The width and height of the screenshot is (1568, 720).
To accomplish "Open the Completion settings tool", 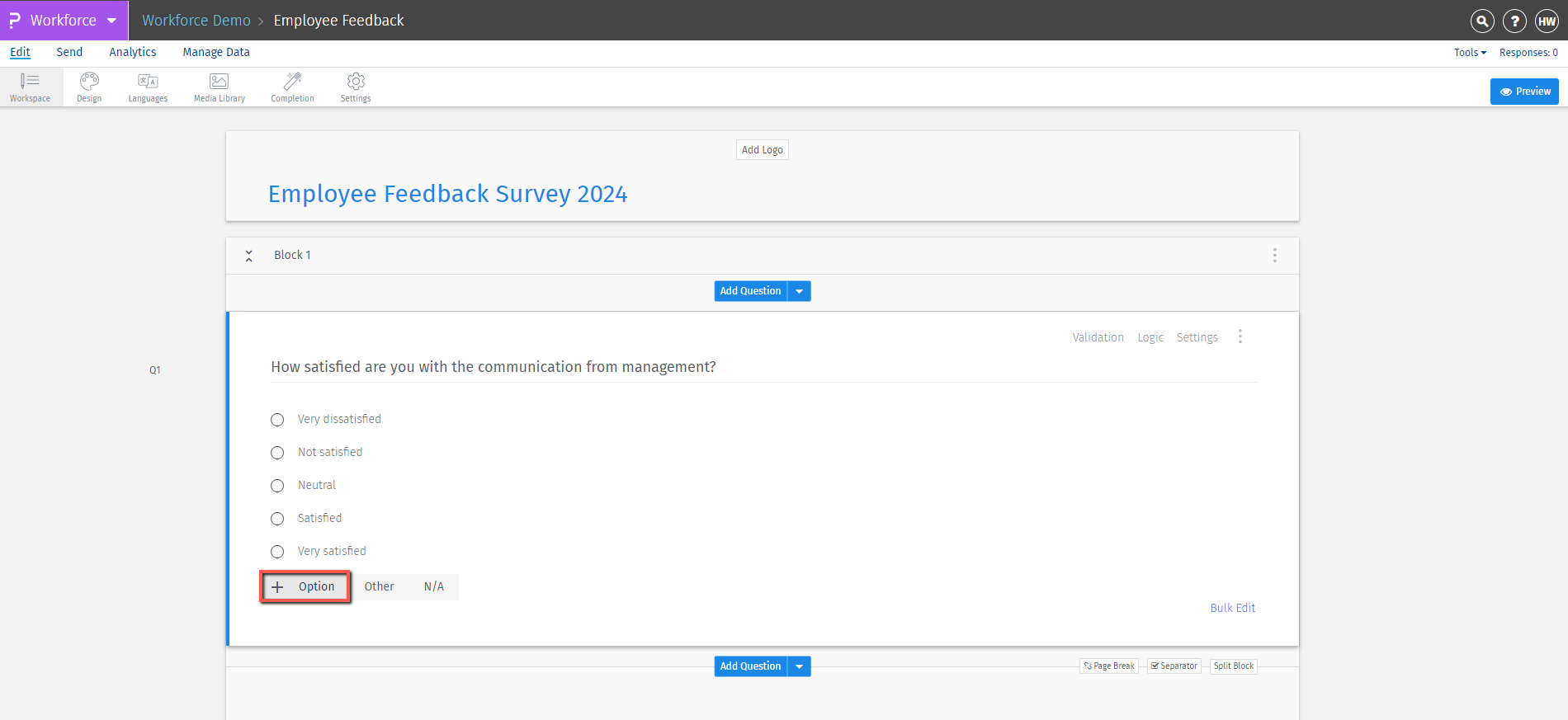I will click(292, 87).
